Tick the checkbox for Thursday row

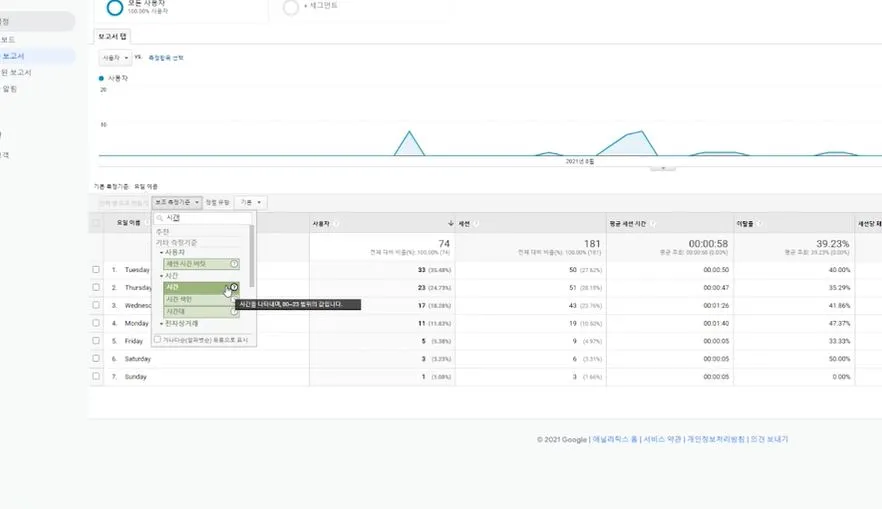tap(96, 287)
